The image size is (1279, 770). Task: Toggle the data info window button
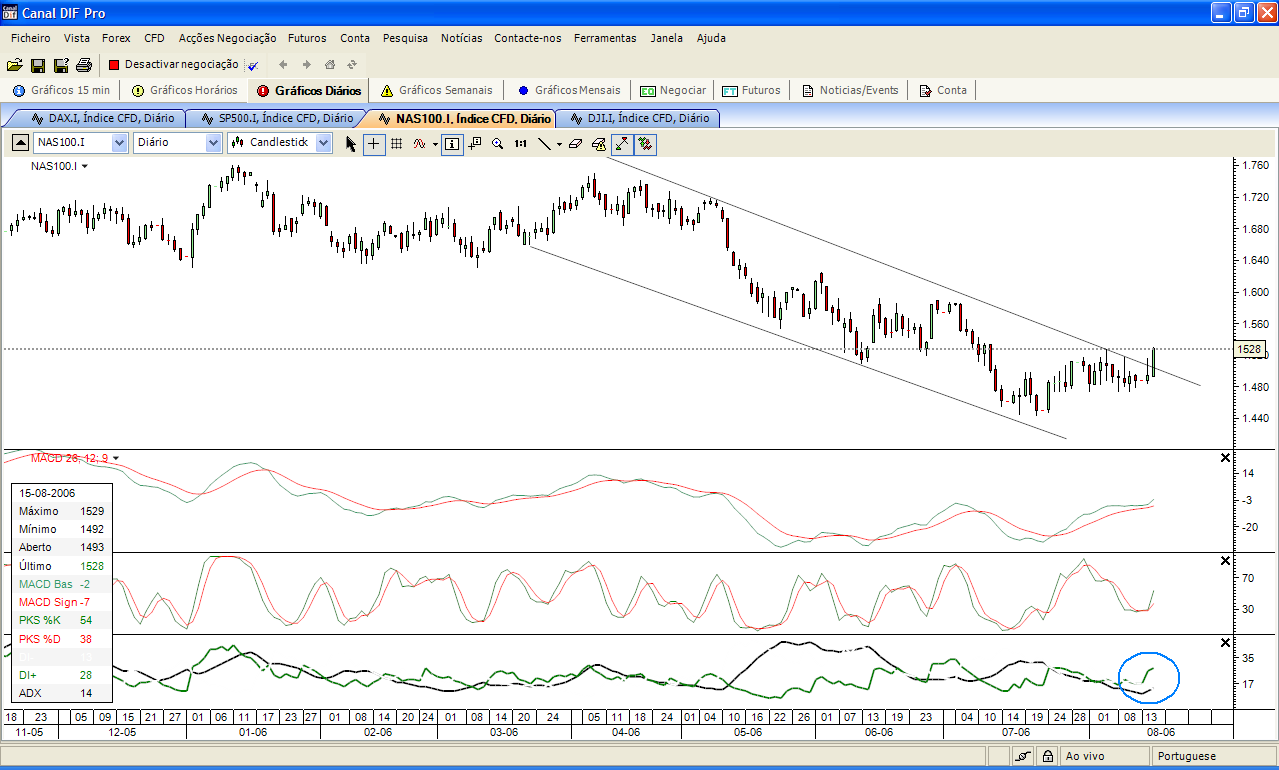click(x=452, y=143)
